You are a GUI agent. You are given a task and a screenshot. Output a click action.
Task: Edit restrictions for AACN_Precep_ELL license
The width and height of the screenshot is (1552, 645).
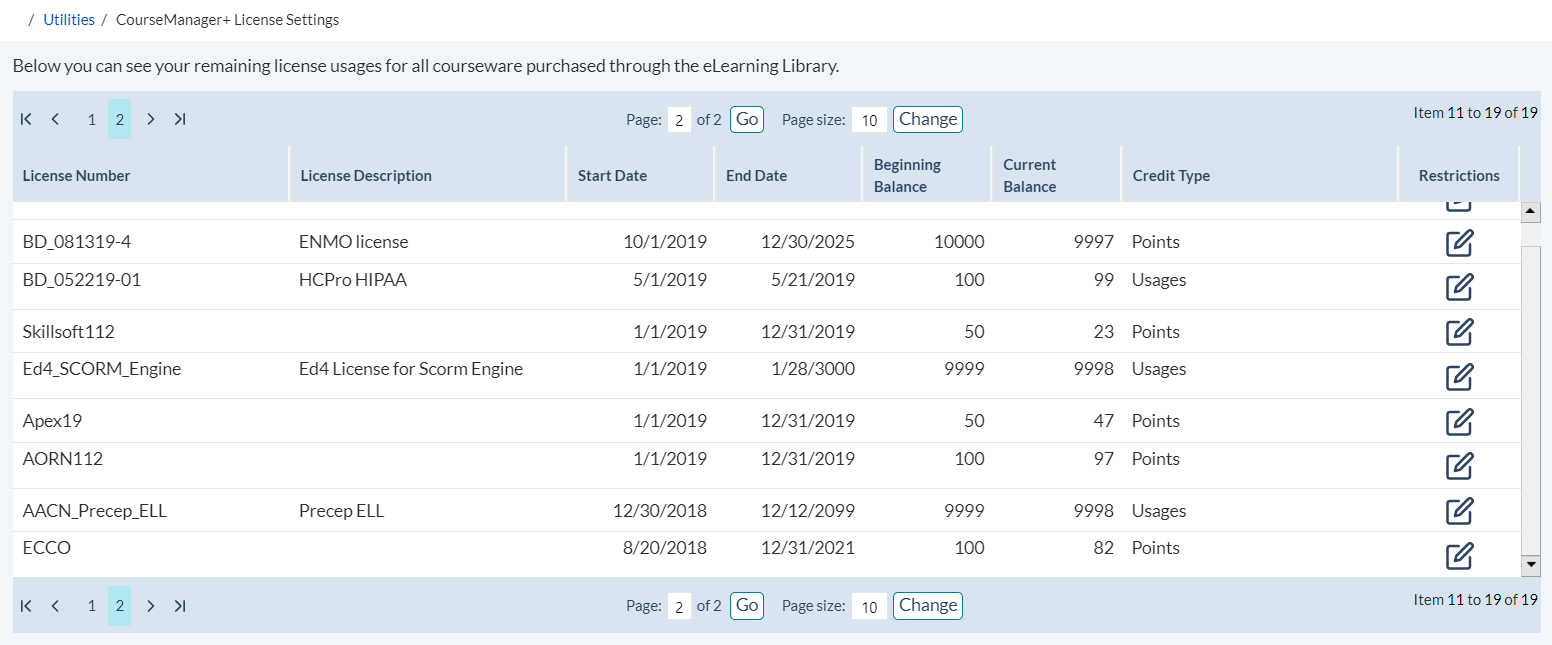[x=1459, y=511]
